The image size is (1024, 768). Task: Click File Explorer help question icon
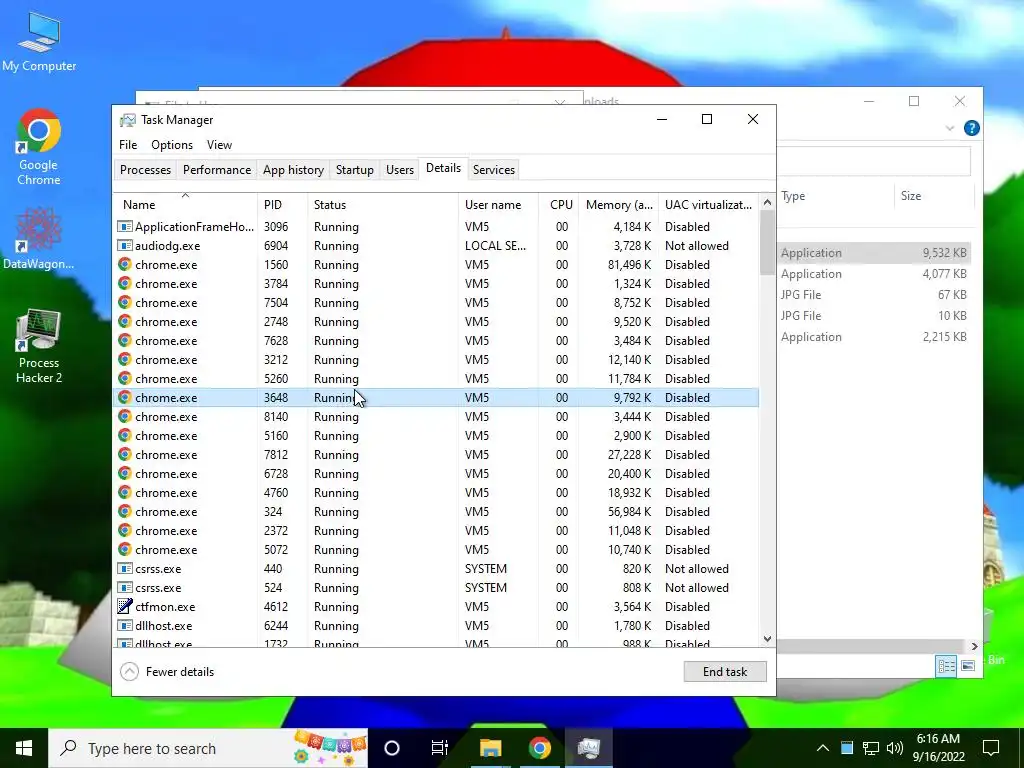(972, 128)
